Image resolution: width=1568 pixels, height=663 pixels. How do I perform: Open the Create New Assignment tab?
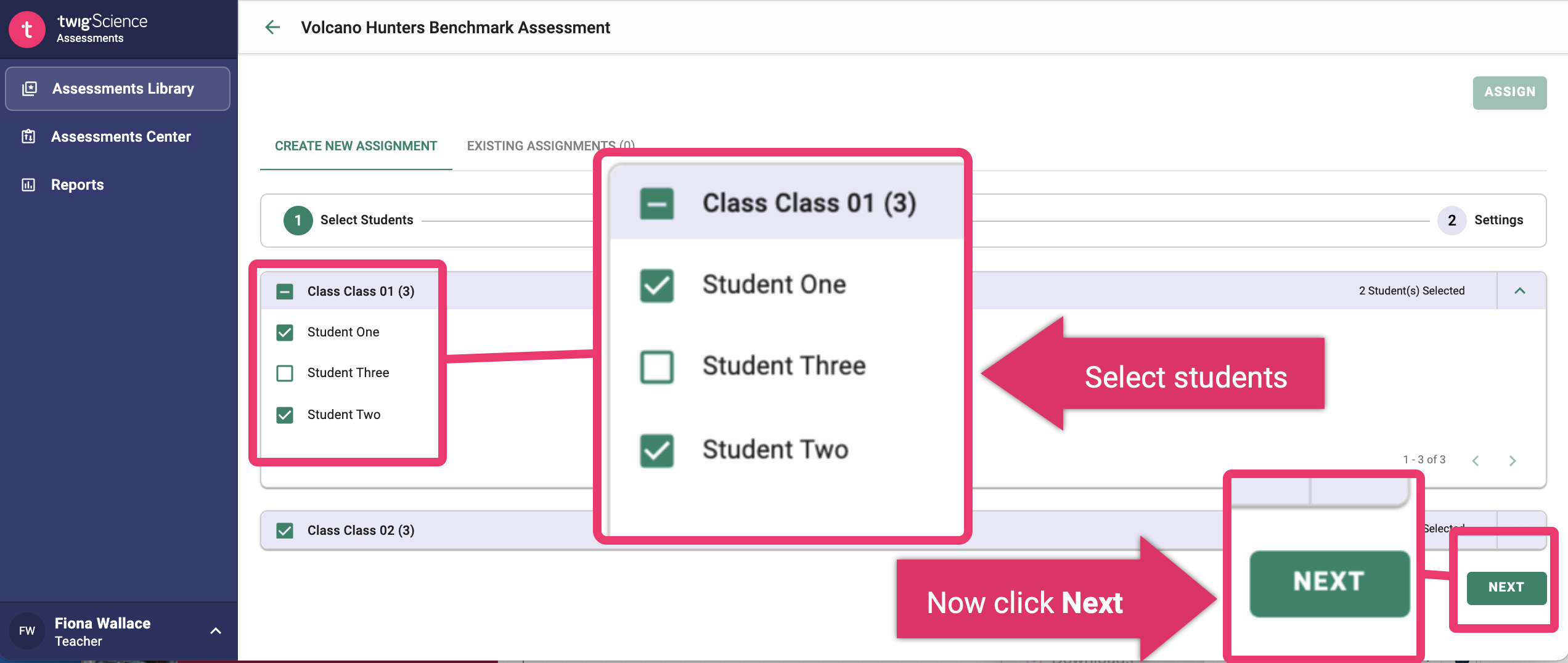[x=356, y=146]
